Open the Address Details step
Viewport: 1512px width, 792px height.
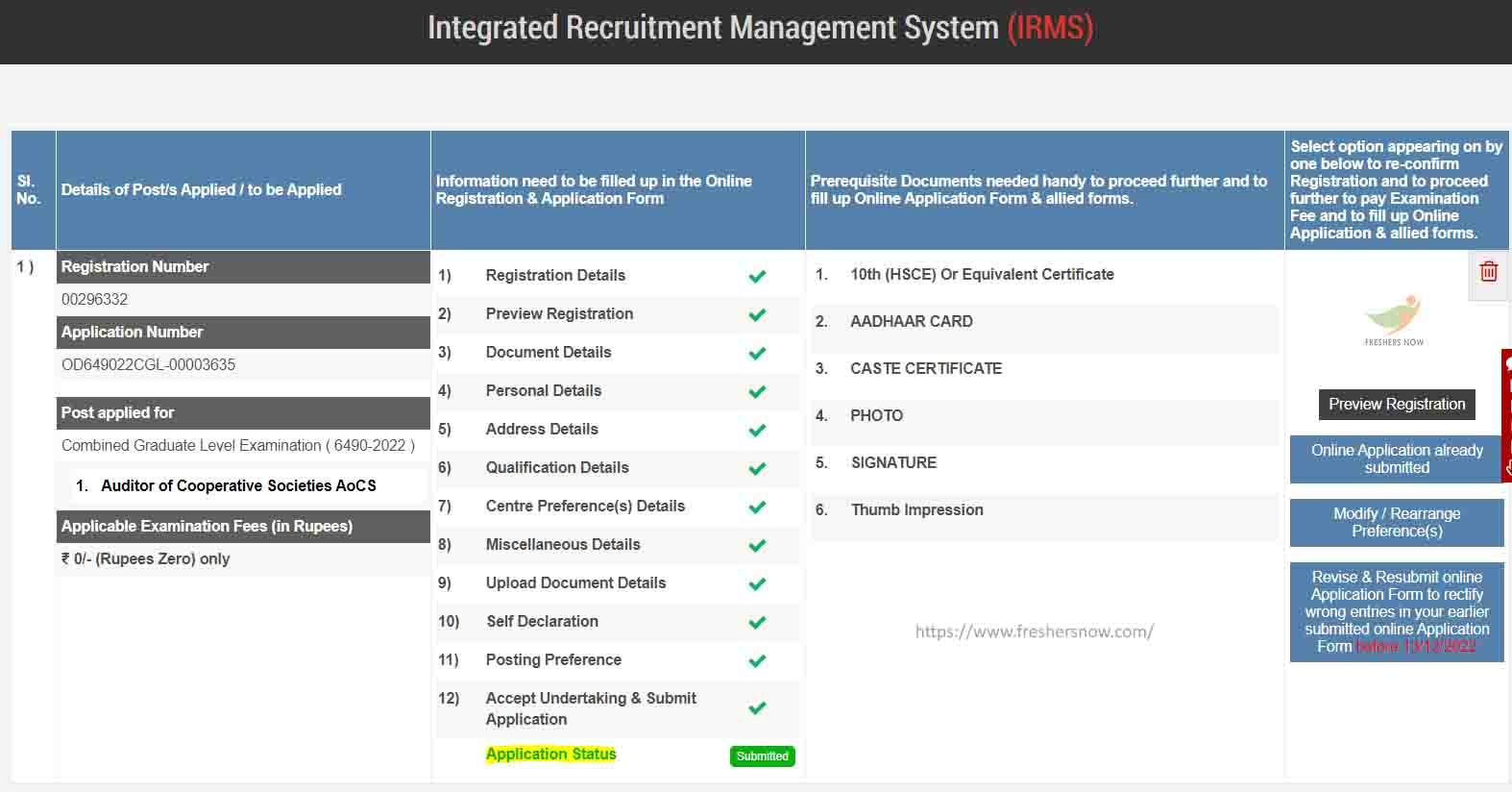point(542,429)
